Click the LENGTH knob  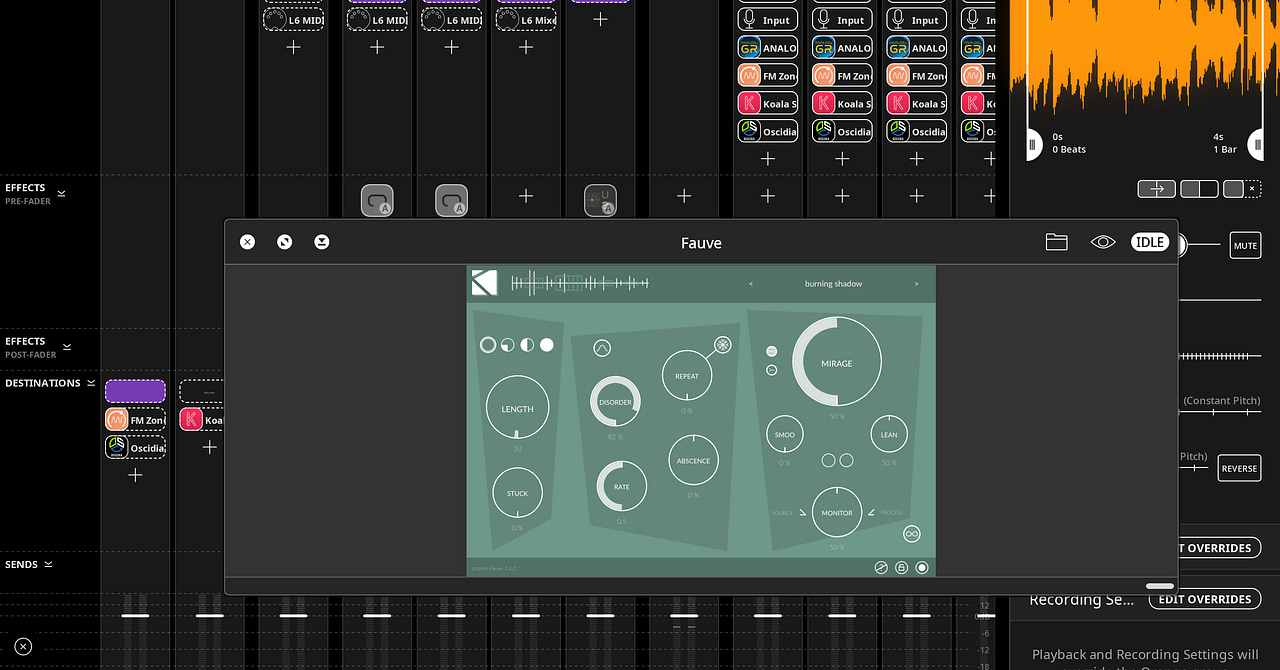point(517,408)
